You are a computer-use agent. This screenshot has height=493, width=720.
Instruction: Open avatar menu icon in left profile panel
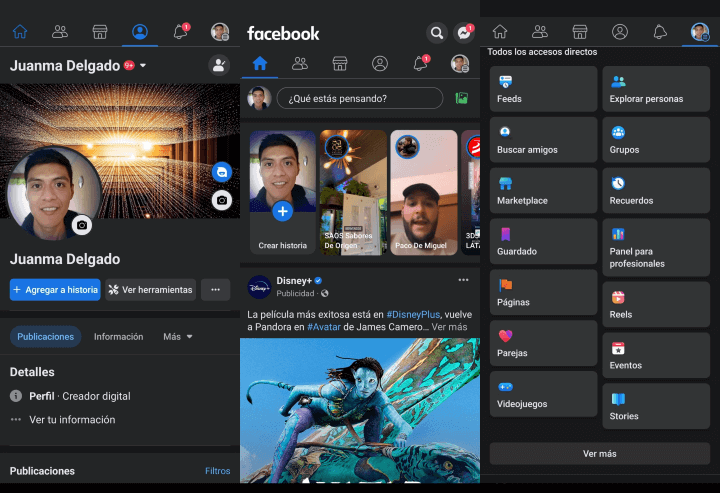coord(220,32)
